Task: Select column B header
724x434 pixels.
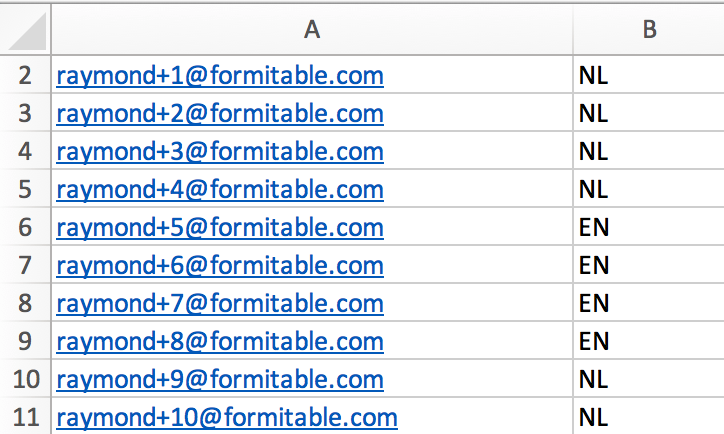Action: [649, 30]
